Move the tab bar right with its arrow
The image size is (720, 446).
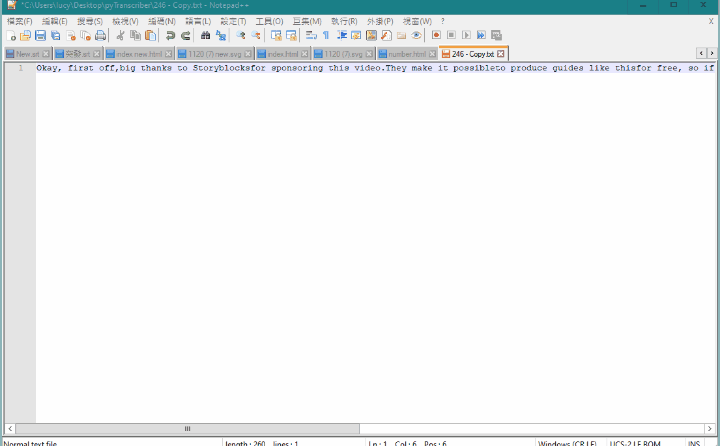click(x=712, y=53)
